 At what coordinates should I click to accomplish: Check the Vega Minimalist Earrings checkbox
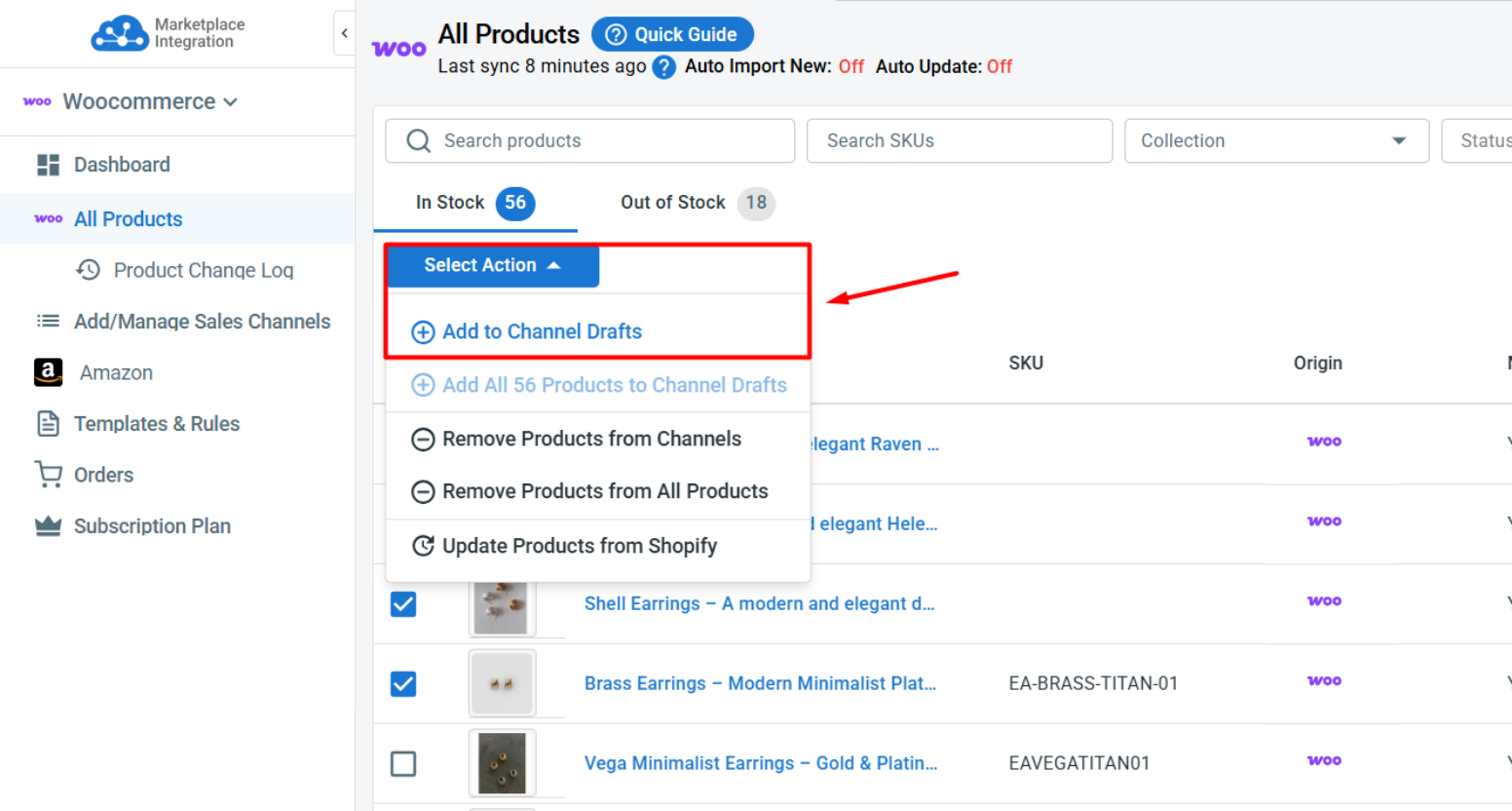403,763
